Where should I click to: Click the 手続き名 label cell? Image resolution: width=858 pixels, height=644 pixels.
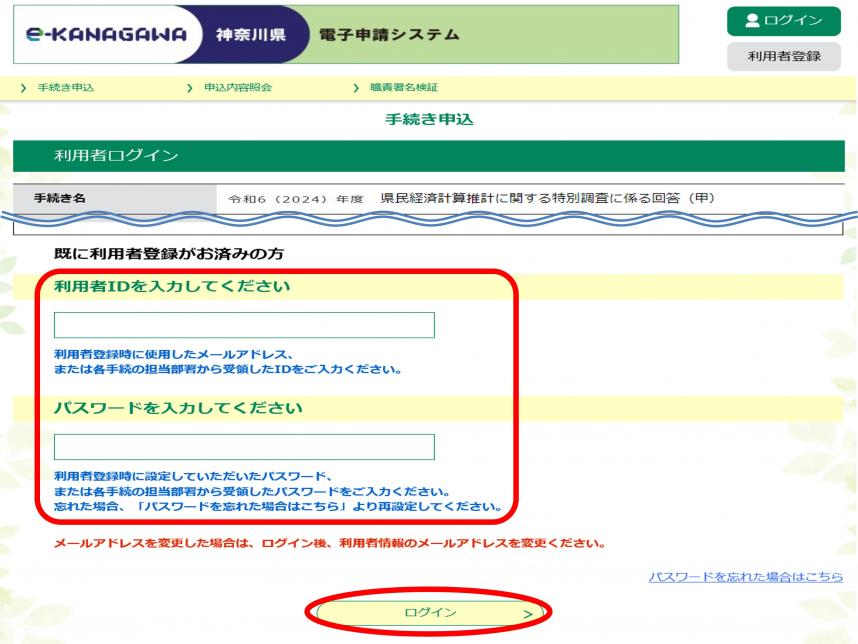tap(60, 198)
